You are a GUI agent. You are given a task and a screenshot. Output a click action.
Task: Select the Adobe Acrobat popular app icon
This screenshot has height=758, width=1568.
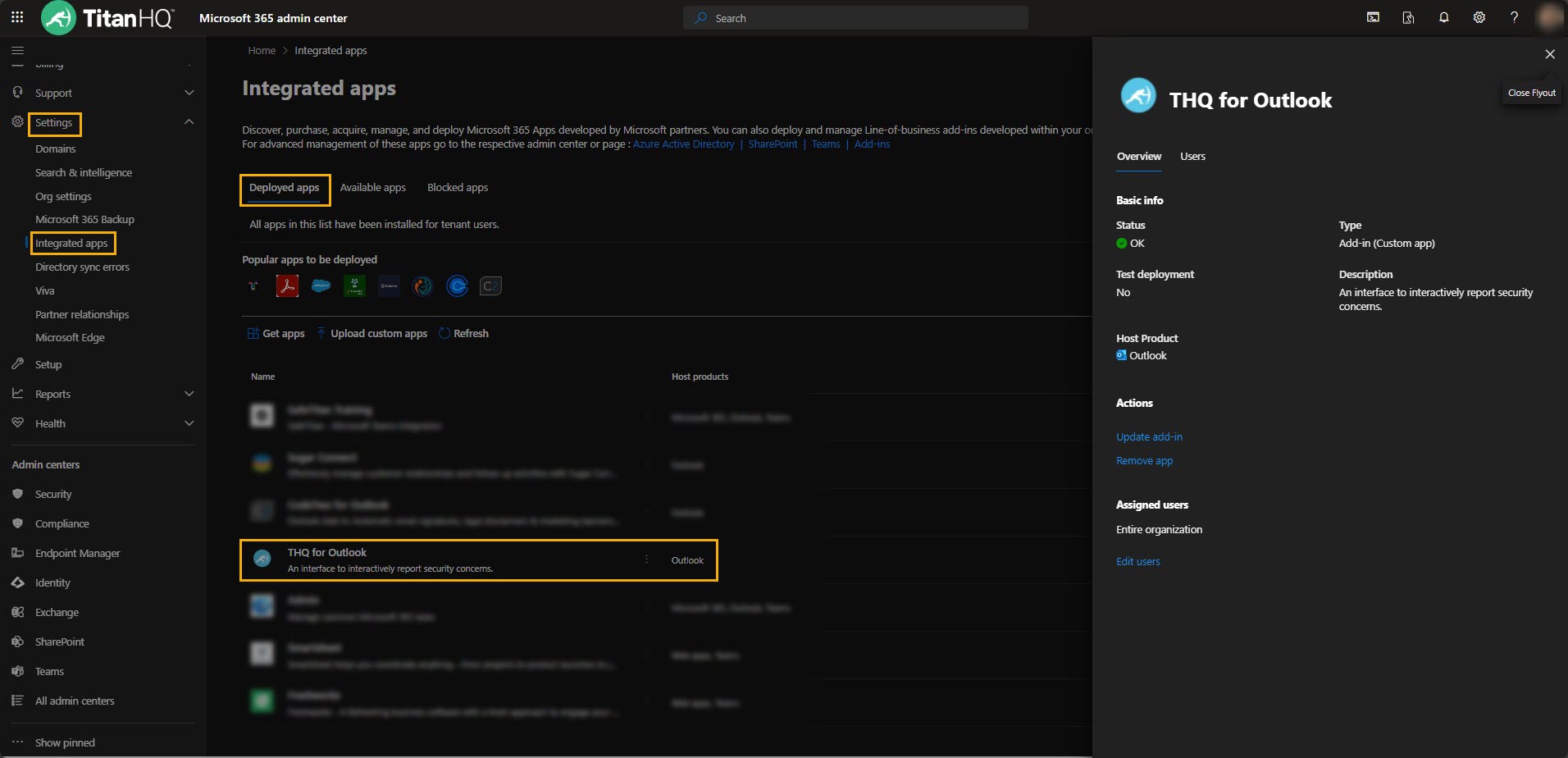click(287, 285)
